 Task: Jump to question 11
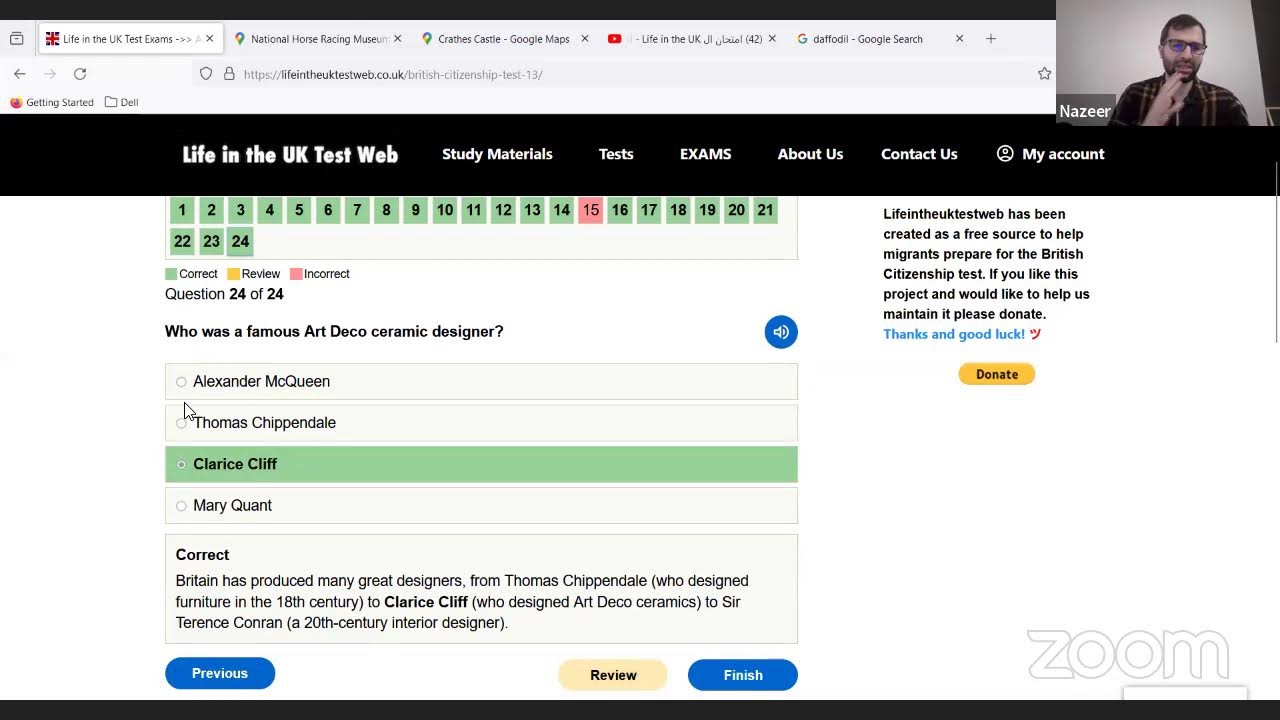[x=474, y=210]
